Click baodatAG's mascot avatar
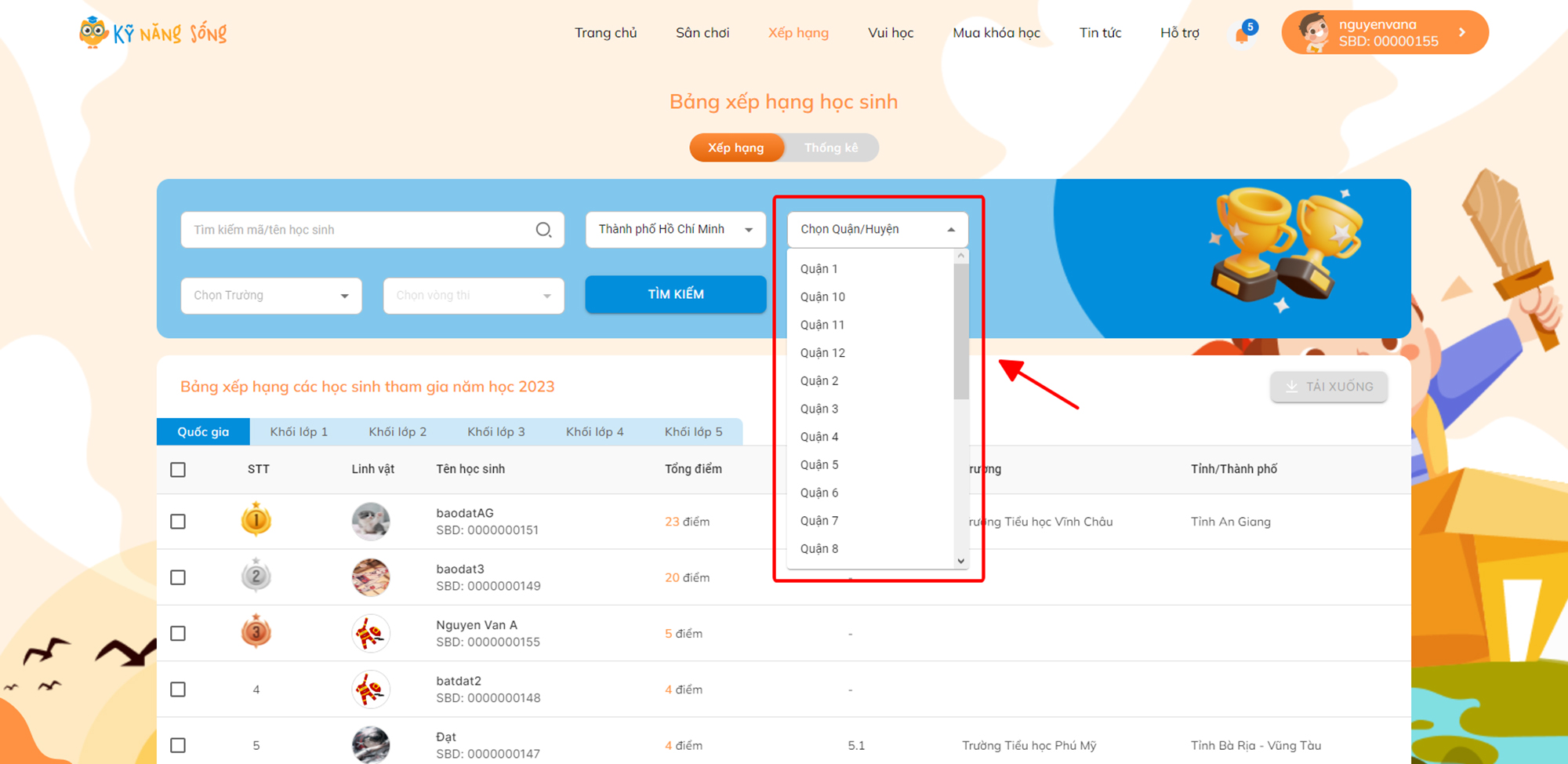Image resolution: width=1568 pixels, height=764 pixels. coord(371,522)
